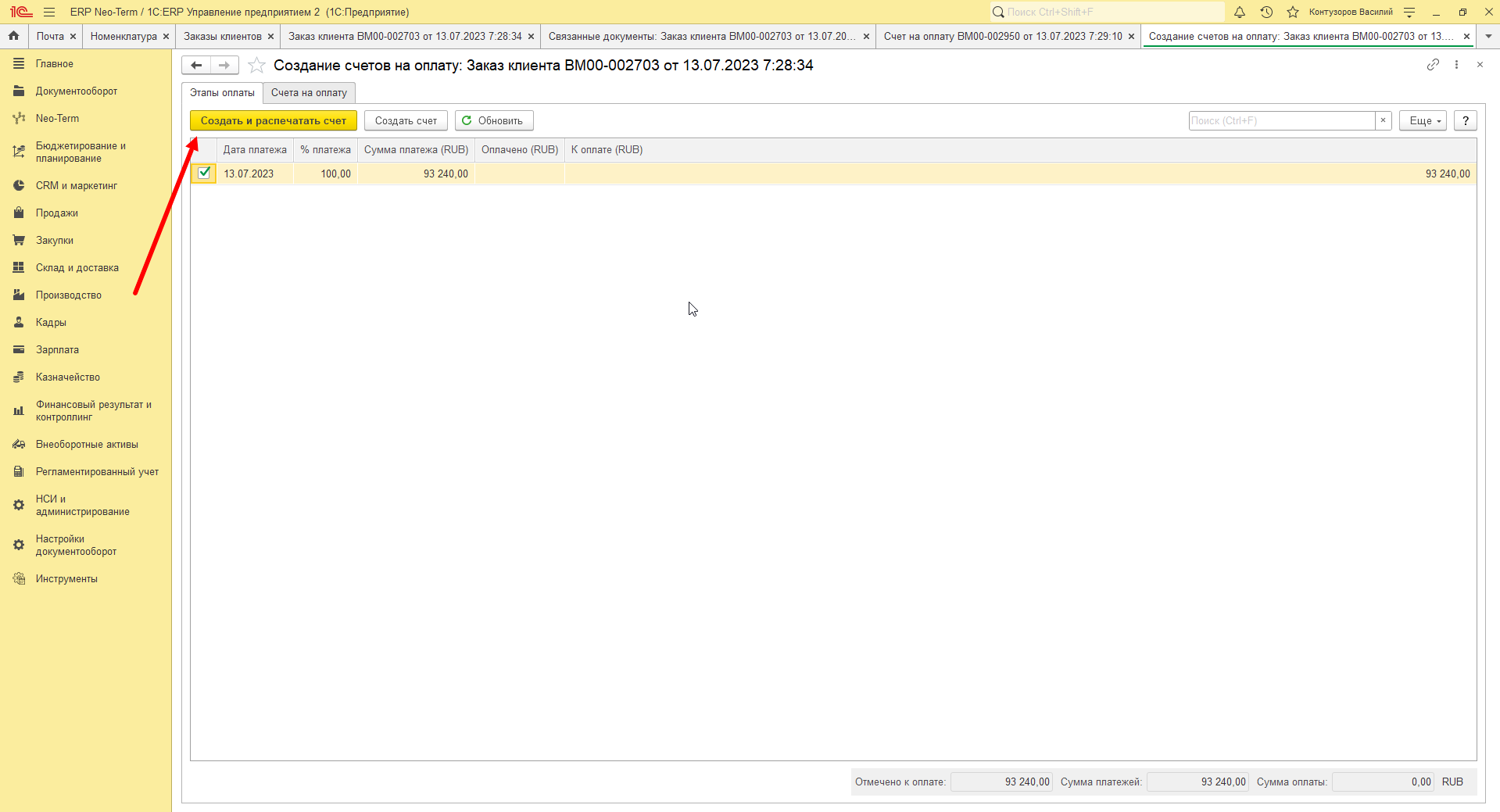Open Производство section in sidebar
This screenshot has width=1500, height=812.
point(68,295)
